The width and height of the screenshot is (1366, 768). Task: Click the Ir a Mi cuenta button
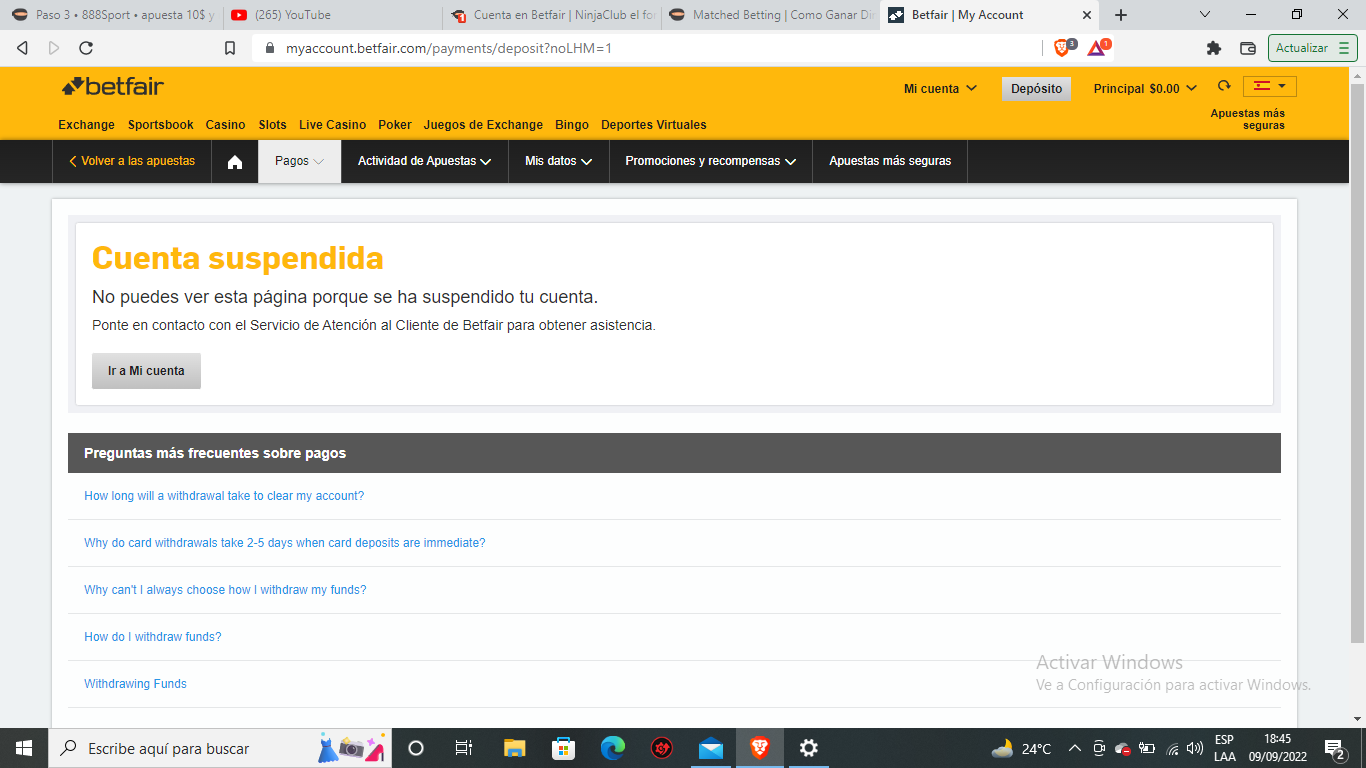146,371
